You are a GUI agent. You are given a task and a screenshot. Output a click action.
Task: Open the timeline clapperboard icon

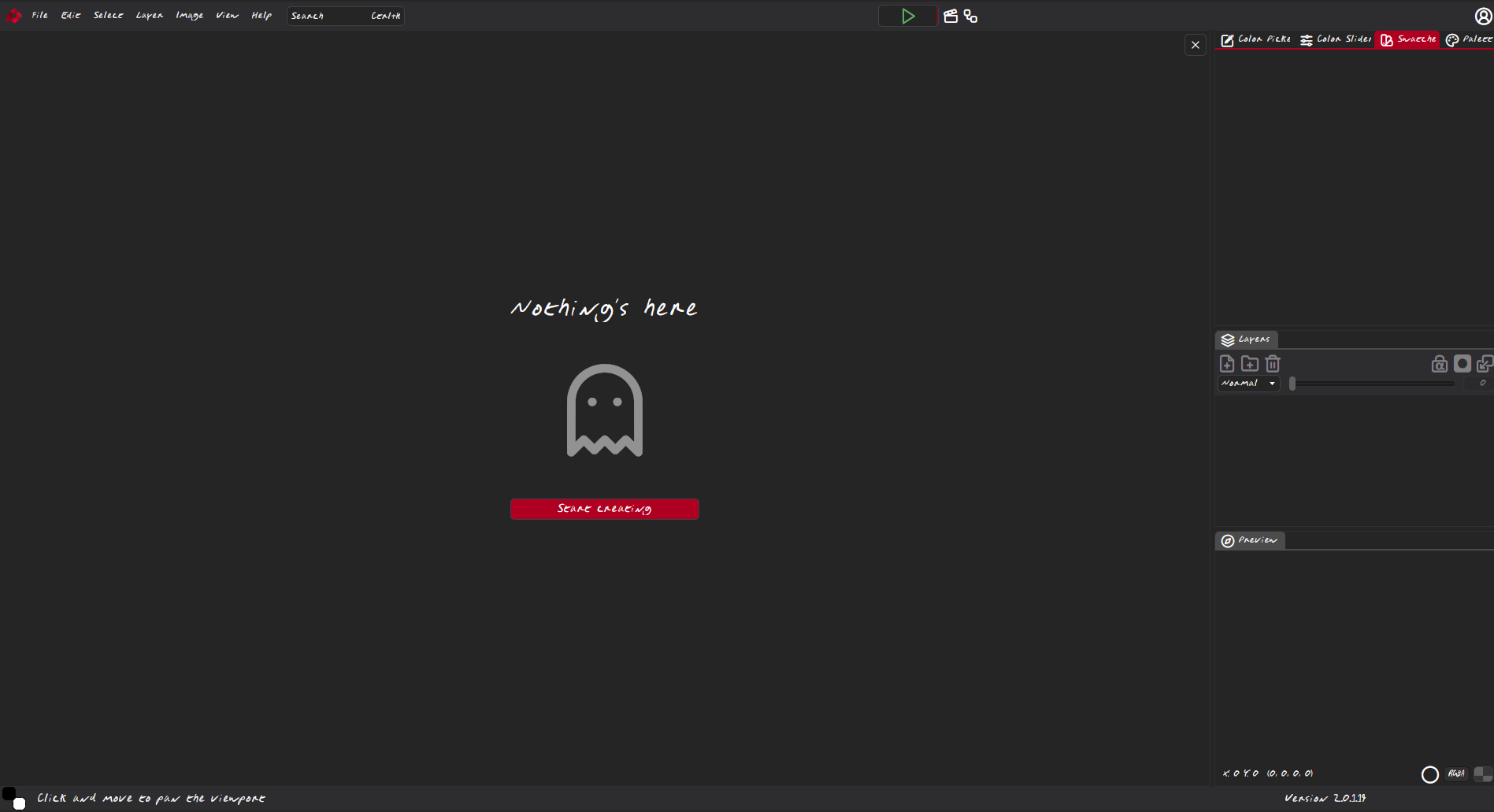(x=951, y=16)
